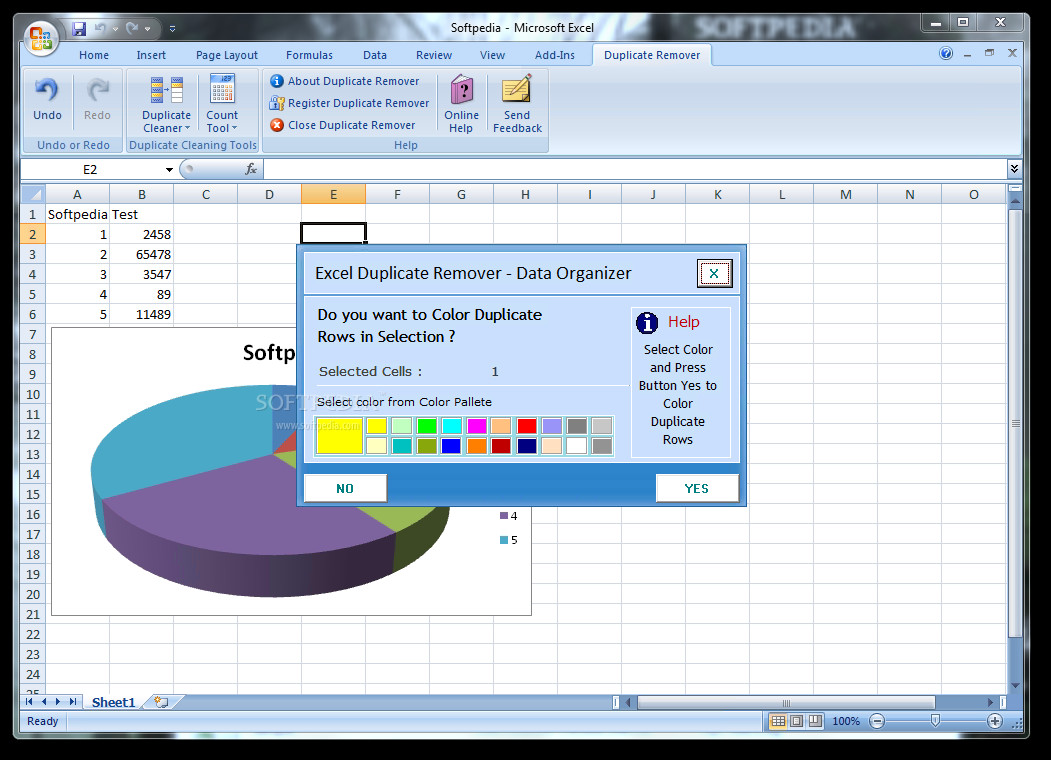Select the row 4 header
Image resolution: width=1051 pixels, height=760 pixels.
33,274
